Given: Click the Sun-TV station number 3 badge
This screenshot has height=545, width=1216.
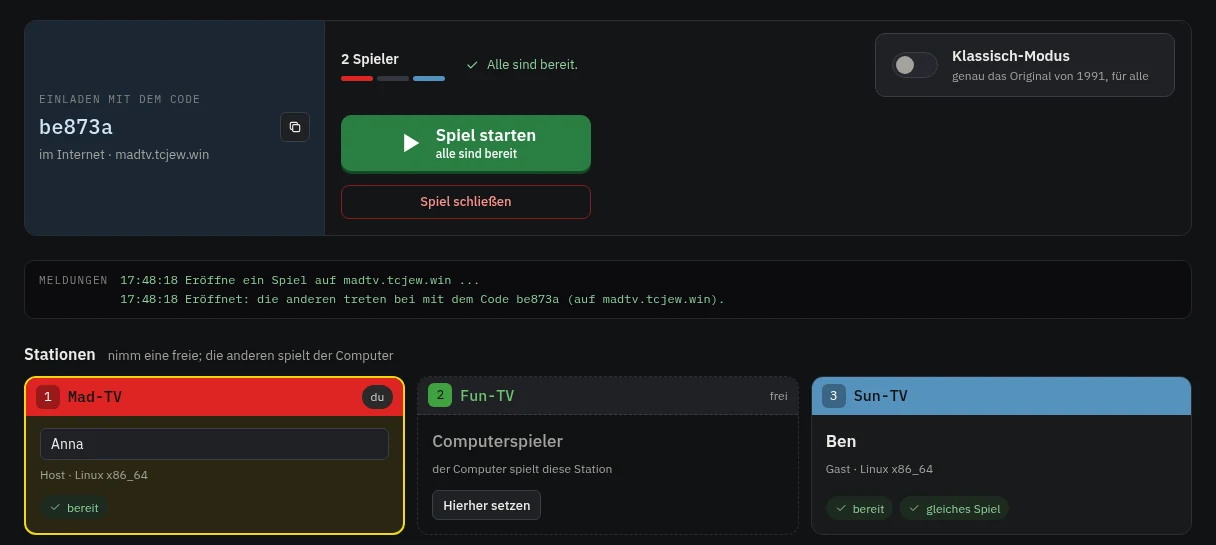Looking at the screenshot, I should [x=834, y=395].
